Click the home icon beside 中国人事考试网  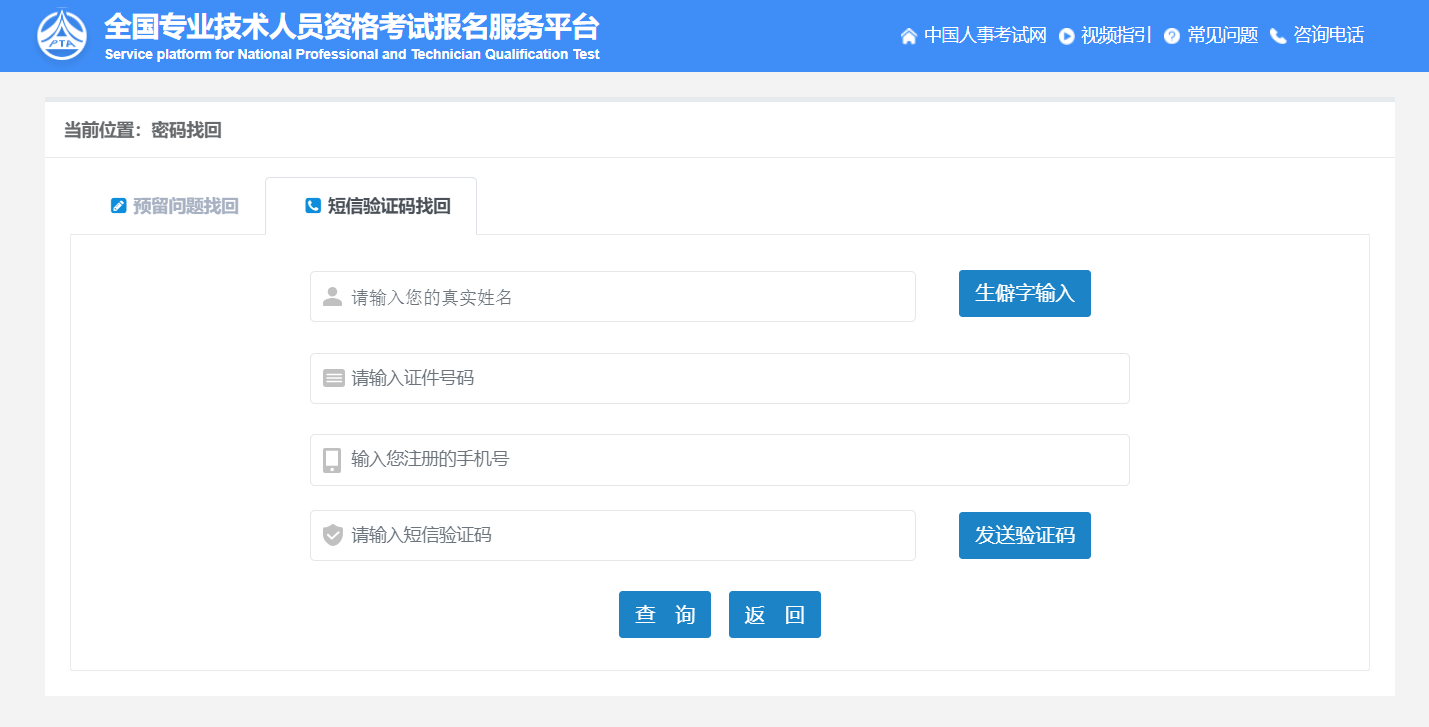pyautogui.click(x=908, y=36)
